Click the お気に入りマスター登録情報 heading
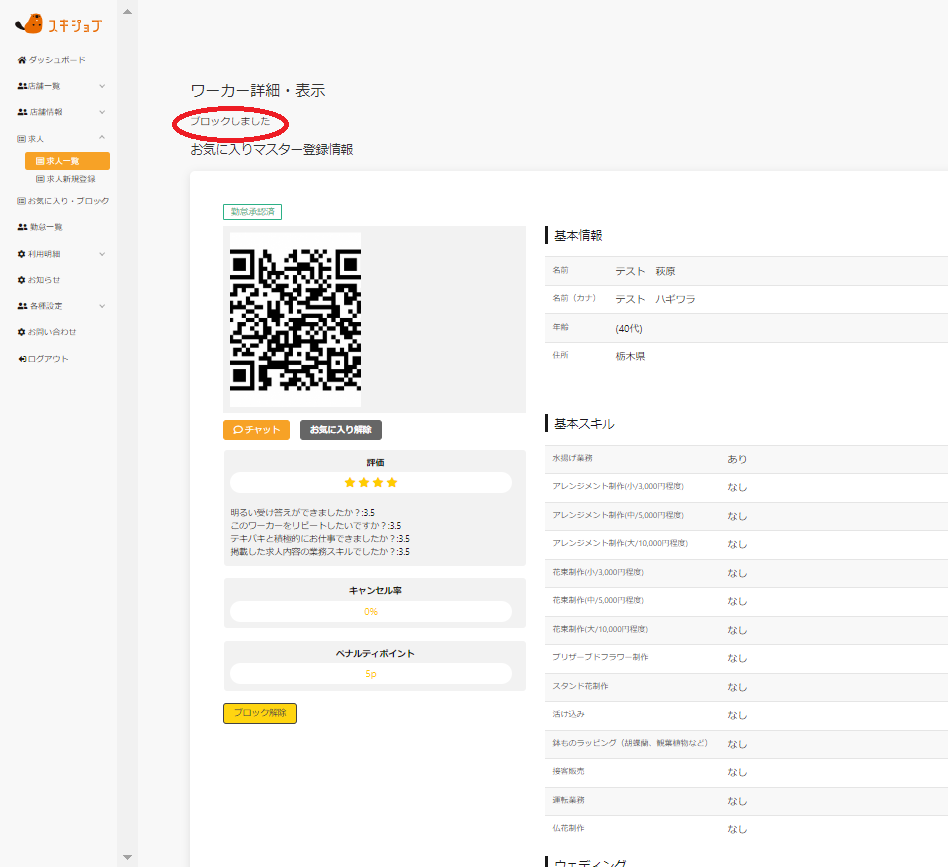The width and height of the screenshot is (948, 867). click(x=271, y=149)
